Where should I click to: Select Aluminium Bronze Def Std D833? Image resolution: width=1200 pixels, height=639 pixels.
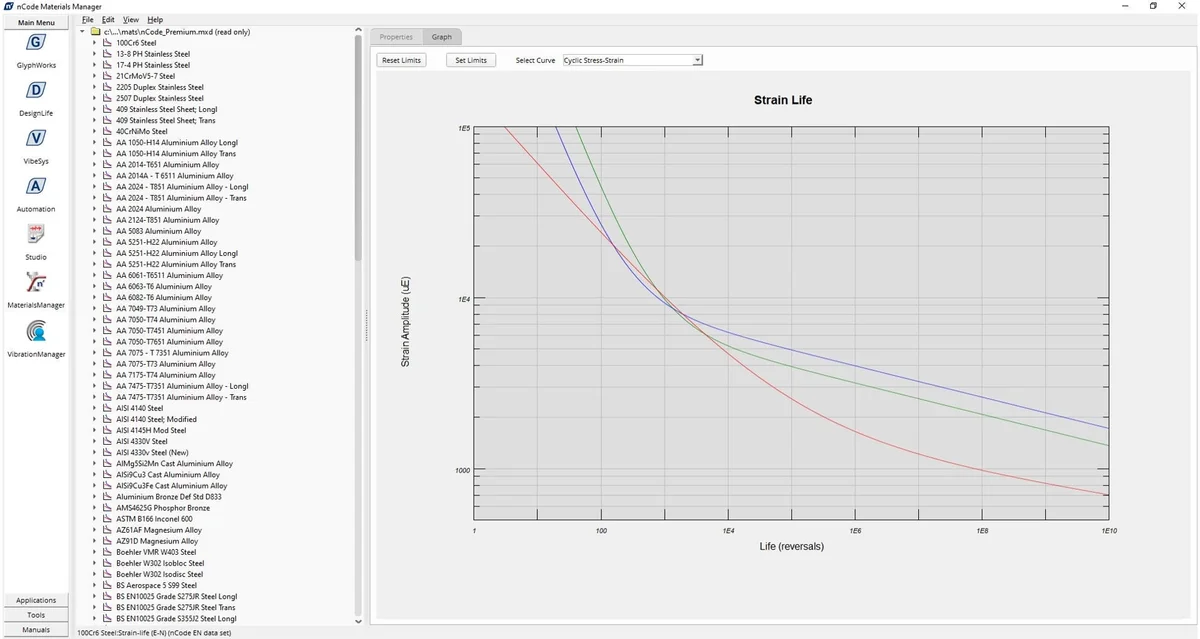pyautogui.click(x=169, y=497)
